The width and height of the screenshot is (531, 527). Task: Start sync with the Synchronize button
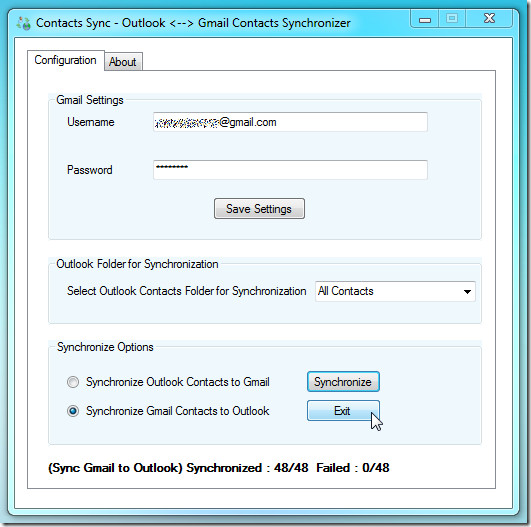[343, 382]
